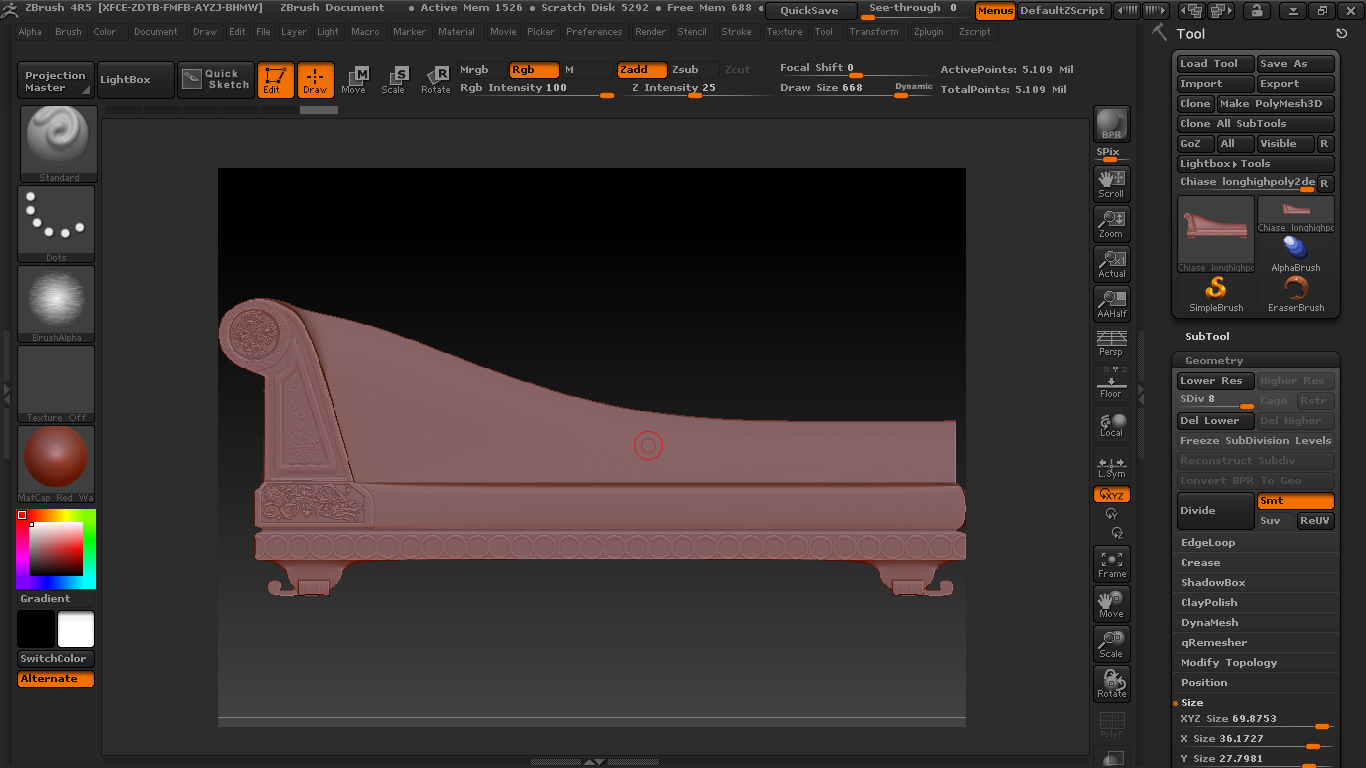This screenshot has height=768, width=1366.
Task: Select the AlphaBrush tool
Action: coord(1296,254)
